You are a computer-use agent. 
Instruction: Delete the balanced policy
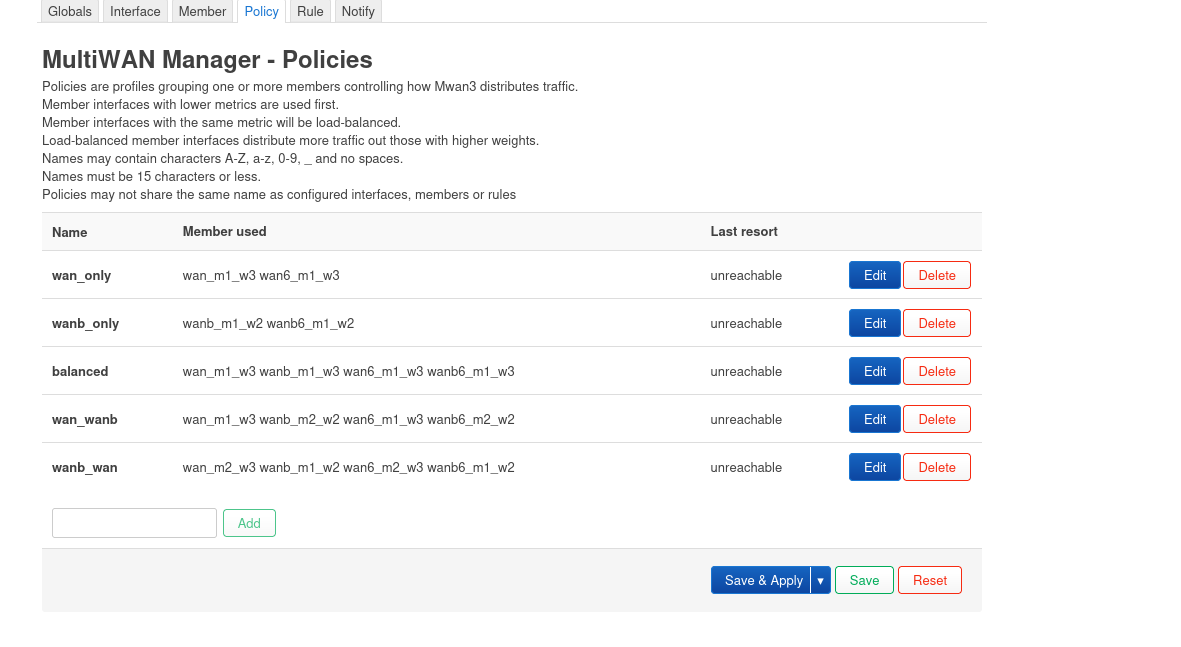(x=937, y=371)
